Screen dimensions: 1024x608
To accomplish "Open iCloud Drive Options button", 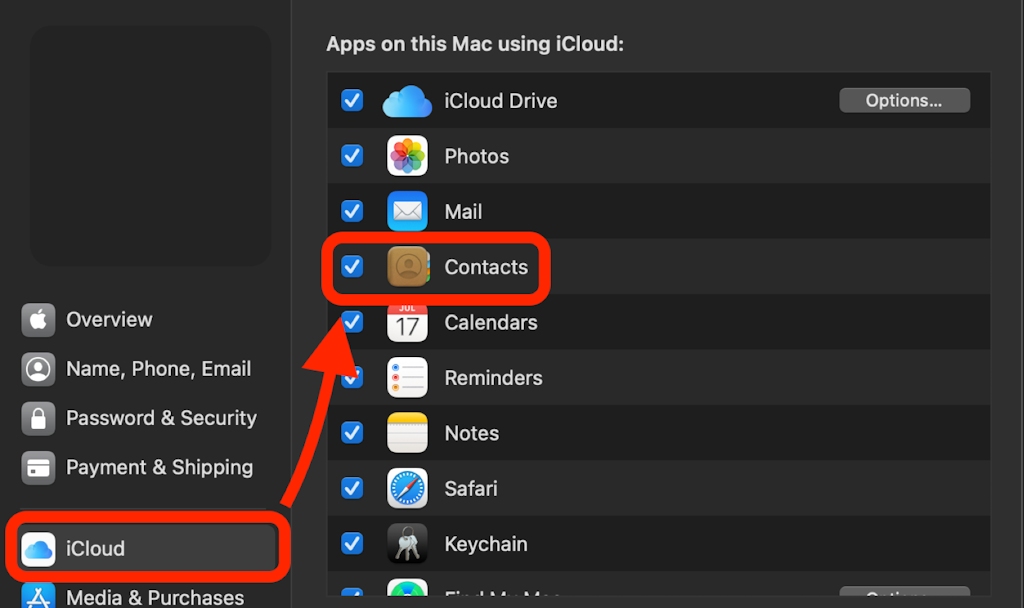I will click(x=904, y=101).
